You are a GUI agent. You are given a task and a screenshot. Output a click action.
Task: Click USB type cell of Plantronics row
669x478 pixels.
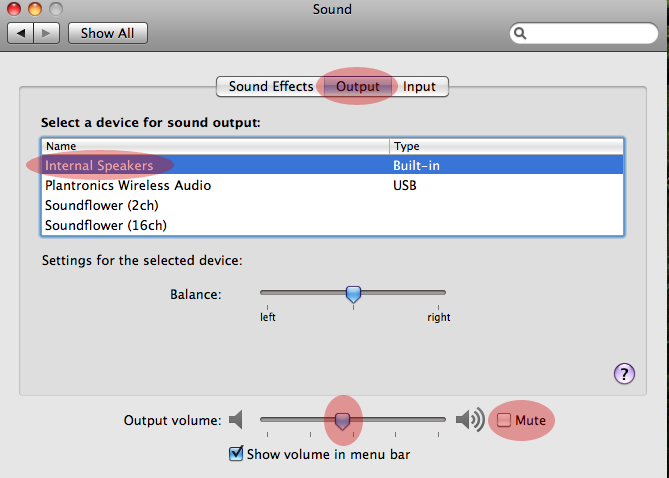[404, 186]
